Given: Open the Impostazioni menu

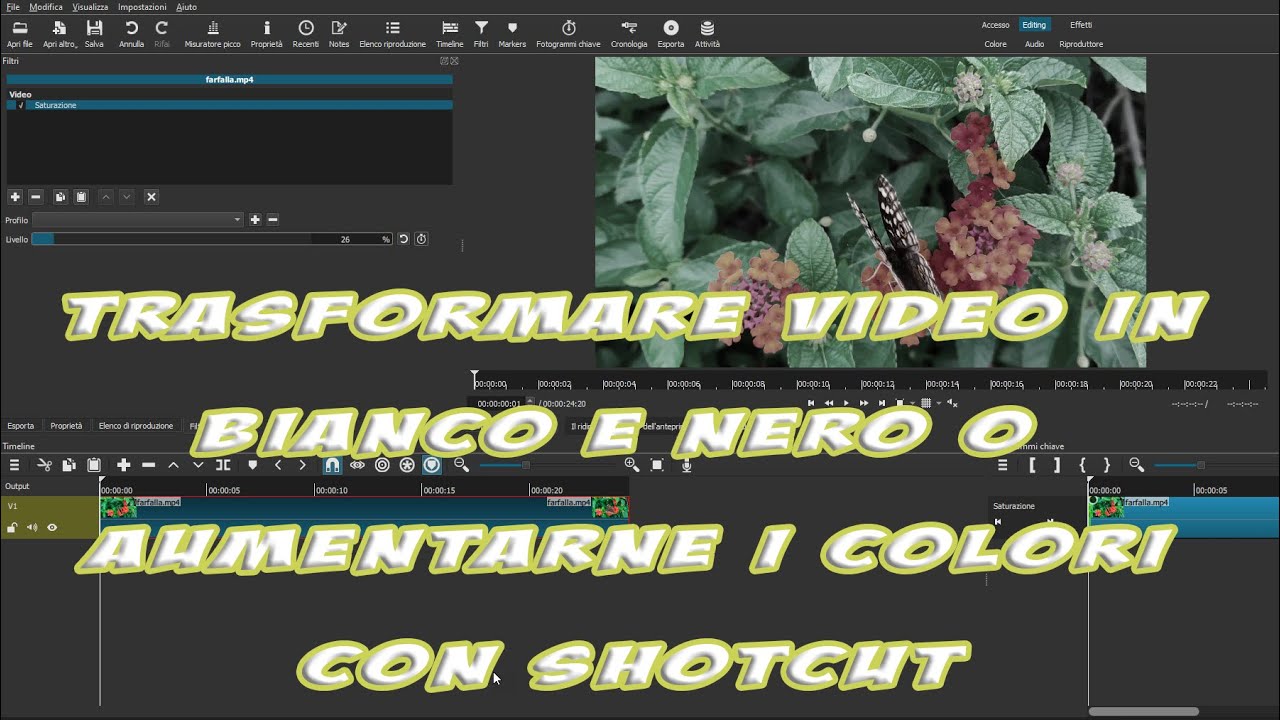Looking at the screenshot, I should [142, 7].
